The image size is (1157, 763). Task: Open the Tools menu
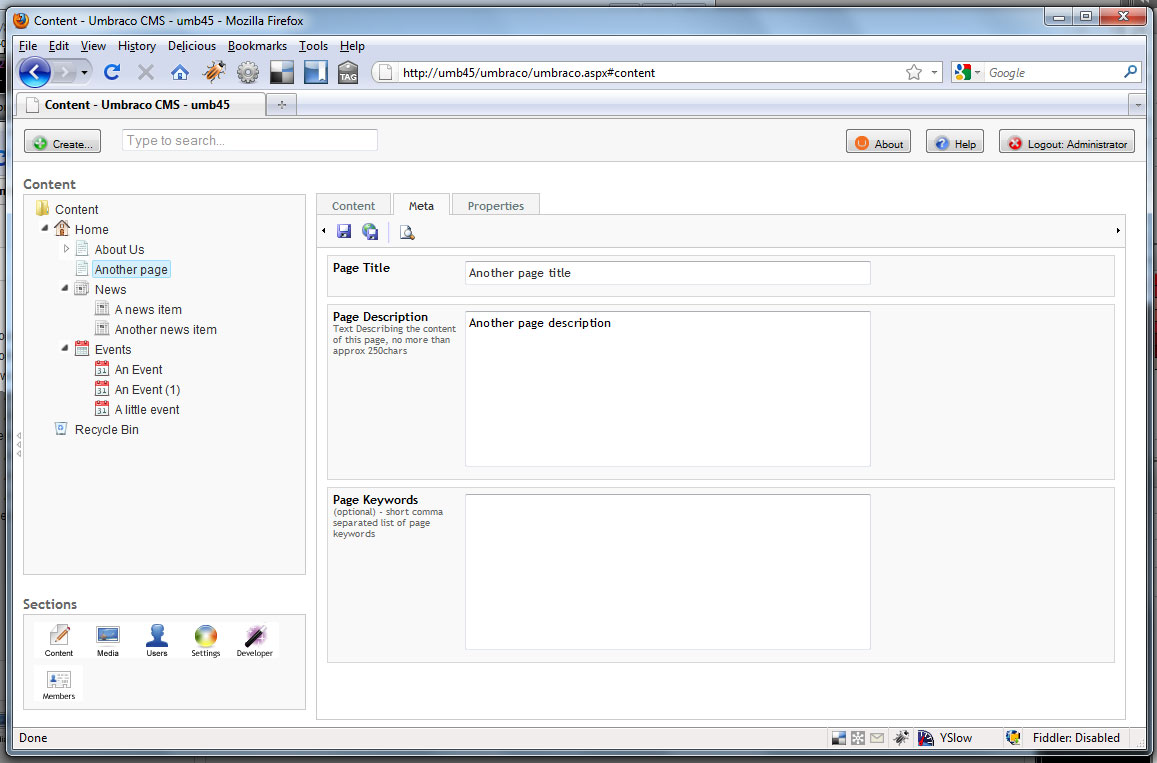pyautogui.click(x=314, y=46)
